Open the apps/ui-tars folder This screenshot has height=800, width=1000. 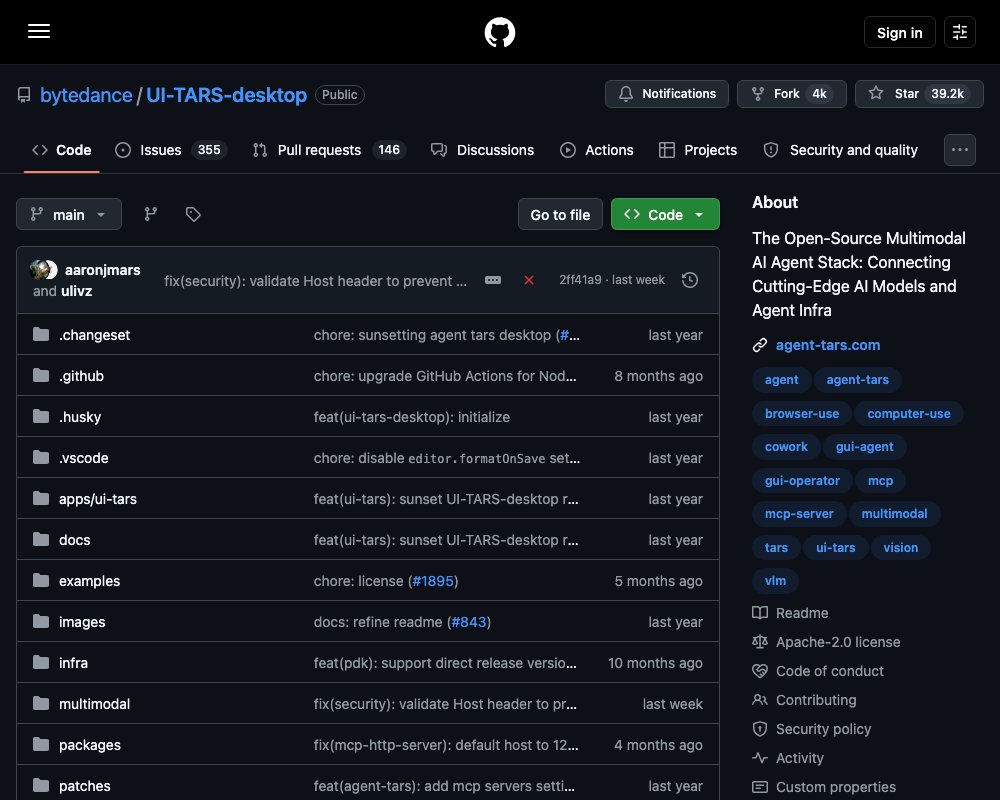(98, 499)
